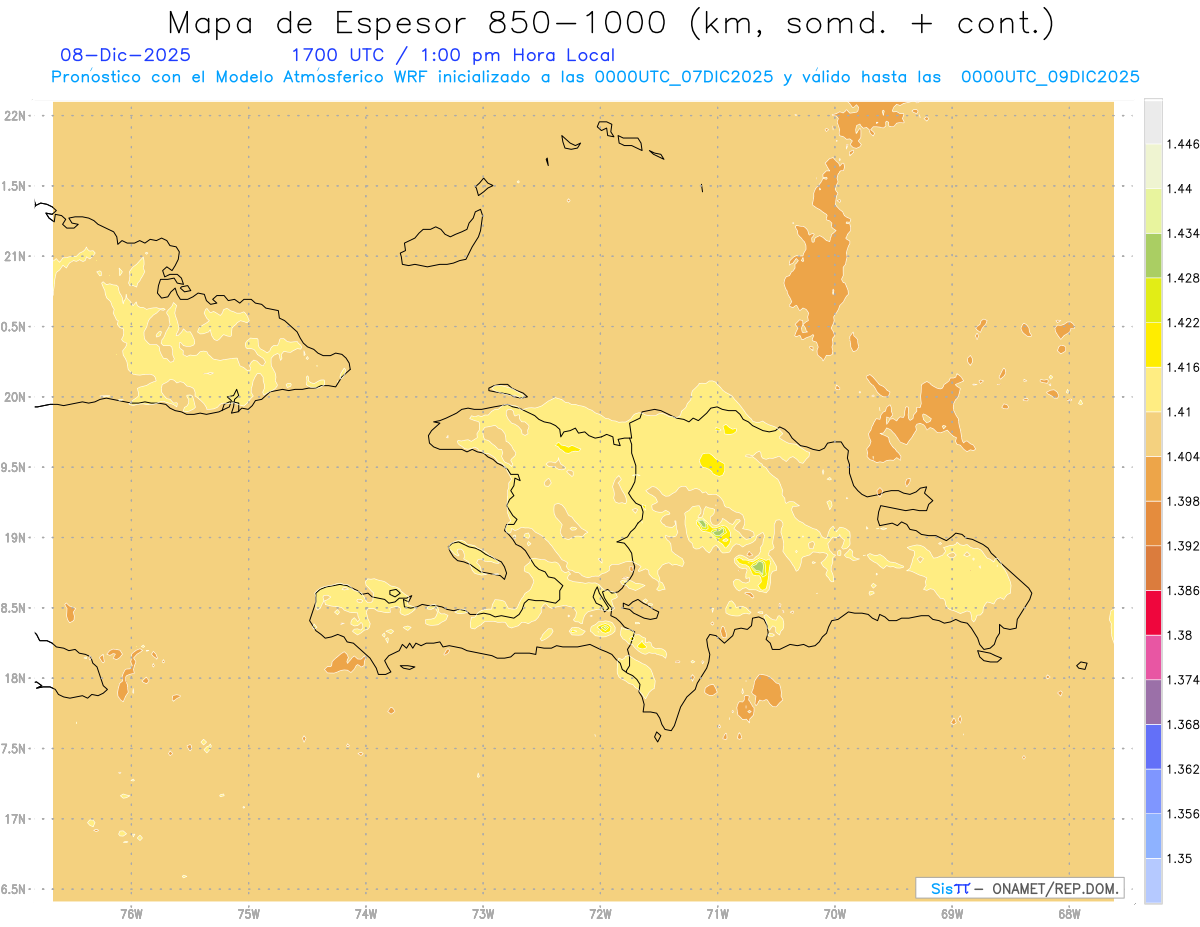1200x927 pixels.
Task: Select the '8.5N' latitude label
Action: click(14, 608)
